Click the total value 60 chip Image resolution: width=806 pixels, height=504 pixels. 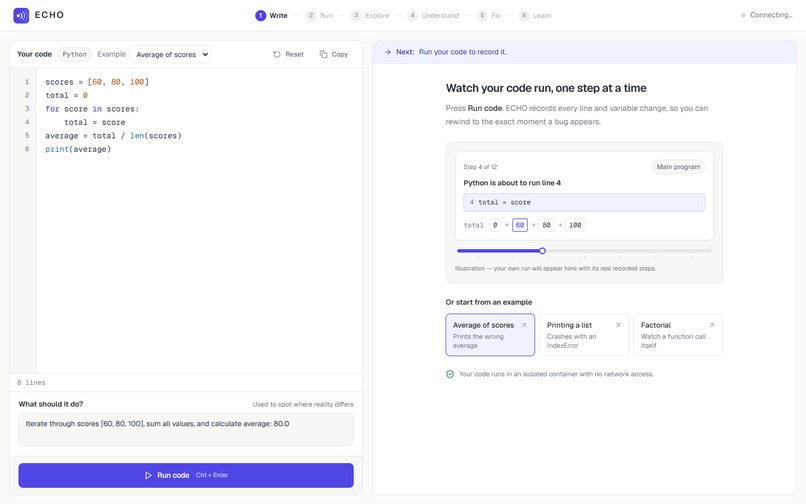pos(520,225)
